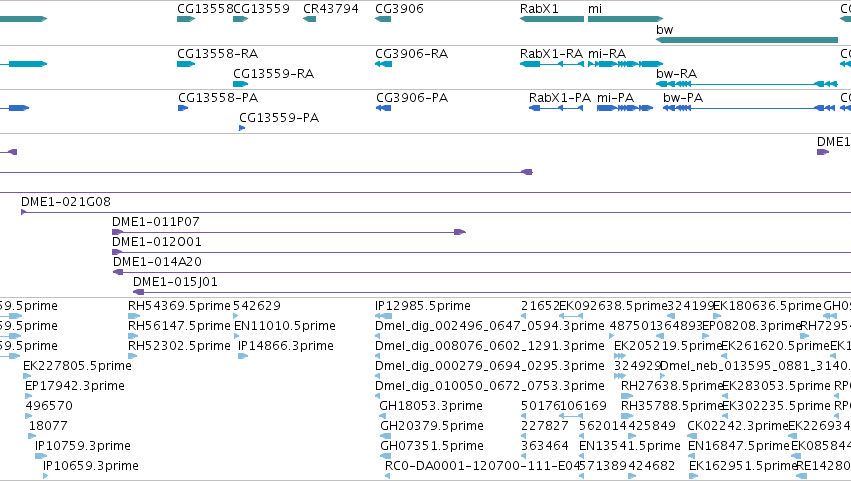This screenshot has width=851, height=481.
Task: Select the EP17942.3prime EST label
Action: [x=75, y=387]
